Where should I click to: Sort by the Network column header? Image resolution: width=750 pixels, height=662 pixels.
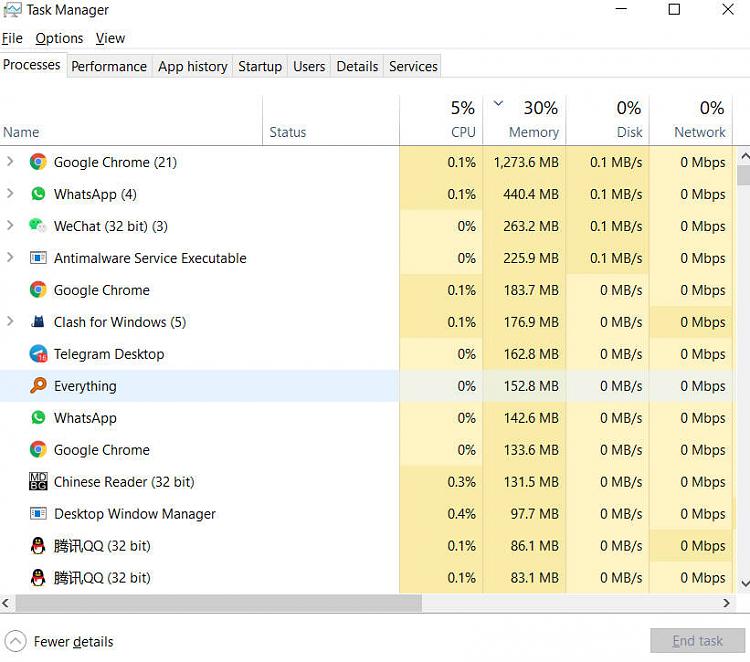pos(691,121)
